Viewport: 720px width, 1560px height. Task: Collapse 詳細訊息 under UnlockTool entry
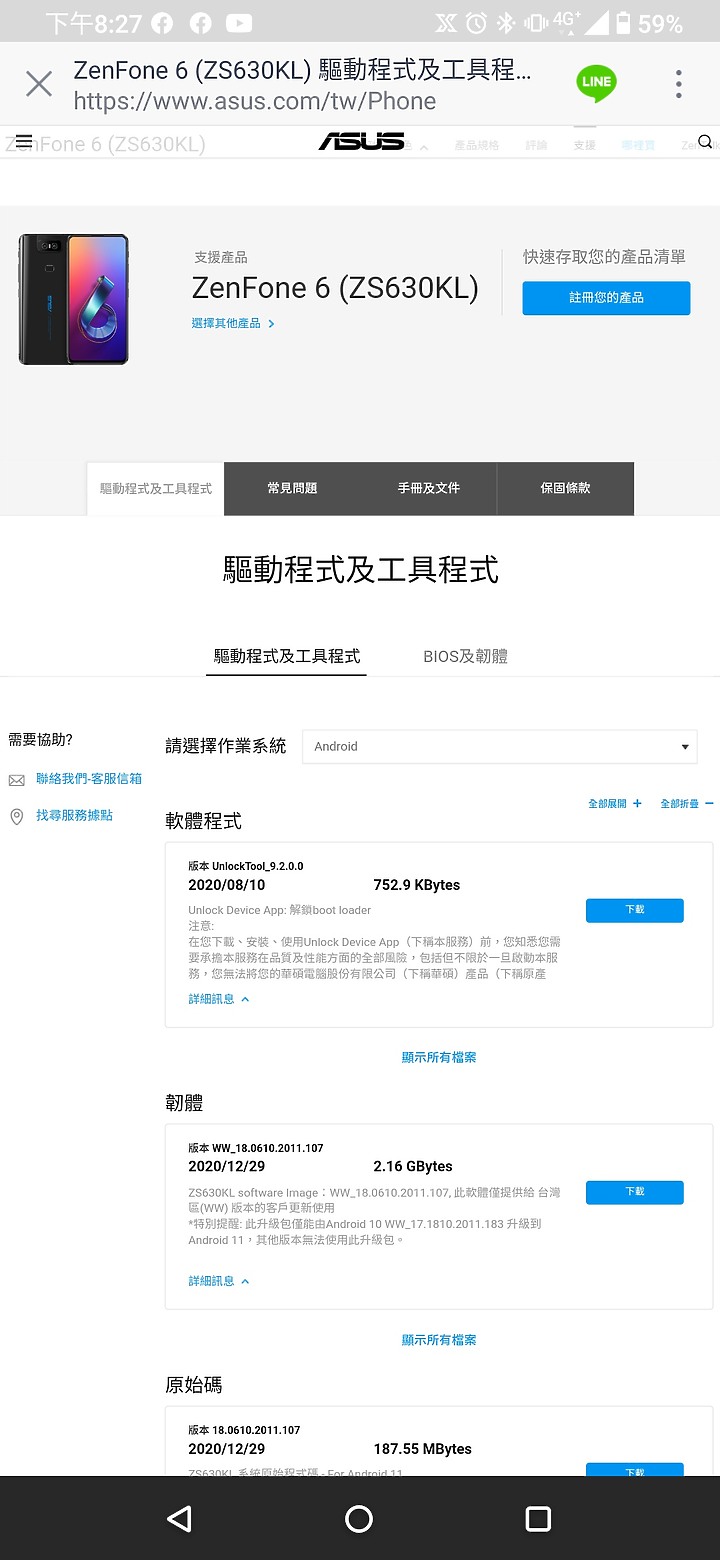tap(219, 999)
